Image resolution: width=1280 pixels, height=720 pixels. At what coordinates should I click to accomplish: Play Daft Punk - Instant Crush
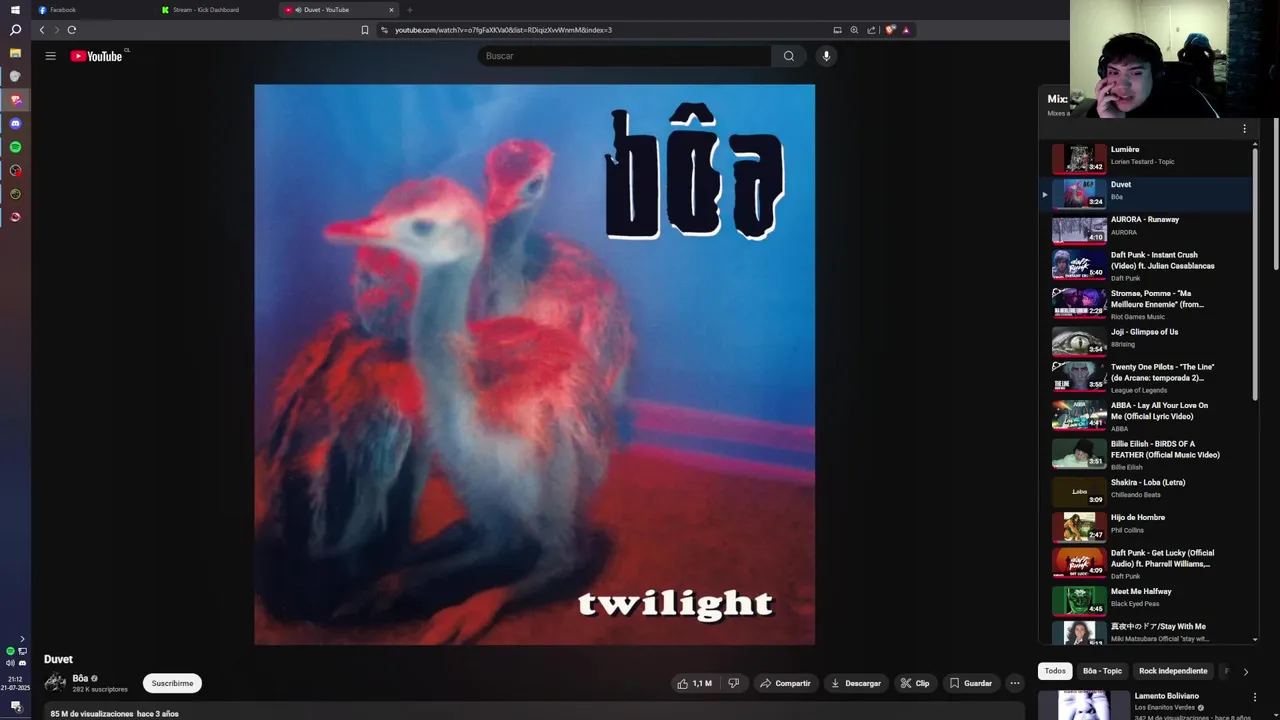[1150, 265]
